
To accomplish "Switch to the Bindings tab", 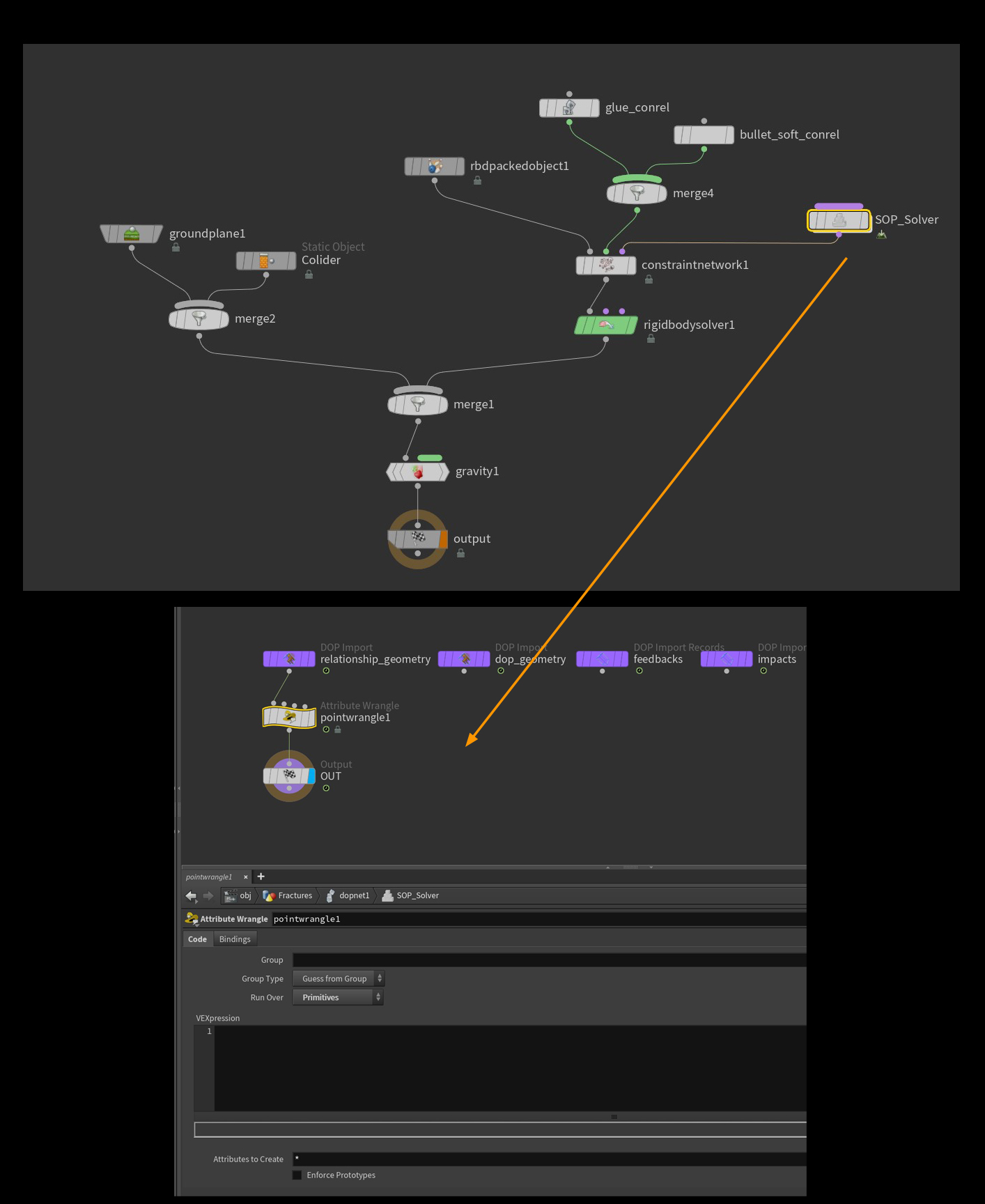I will tap(235, 939).
